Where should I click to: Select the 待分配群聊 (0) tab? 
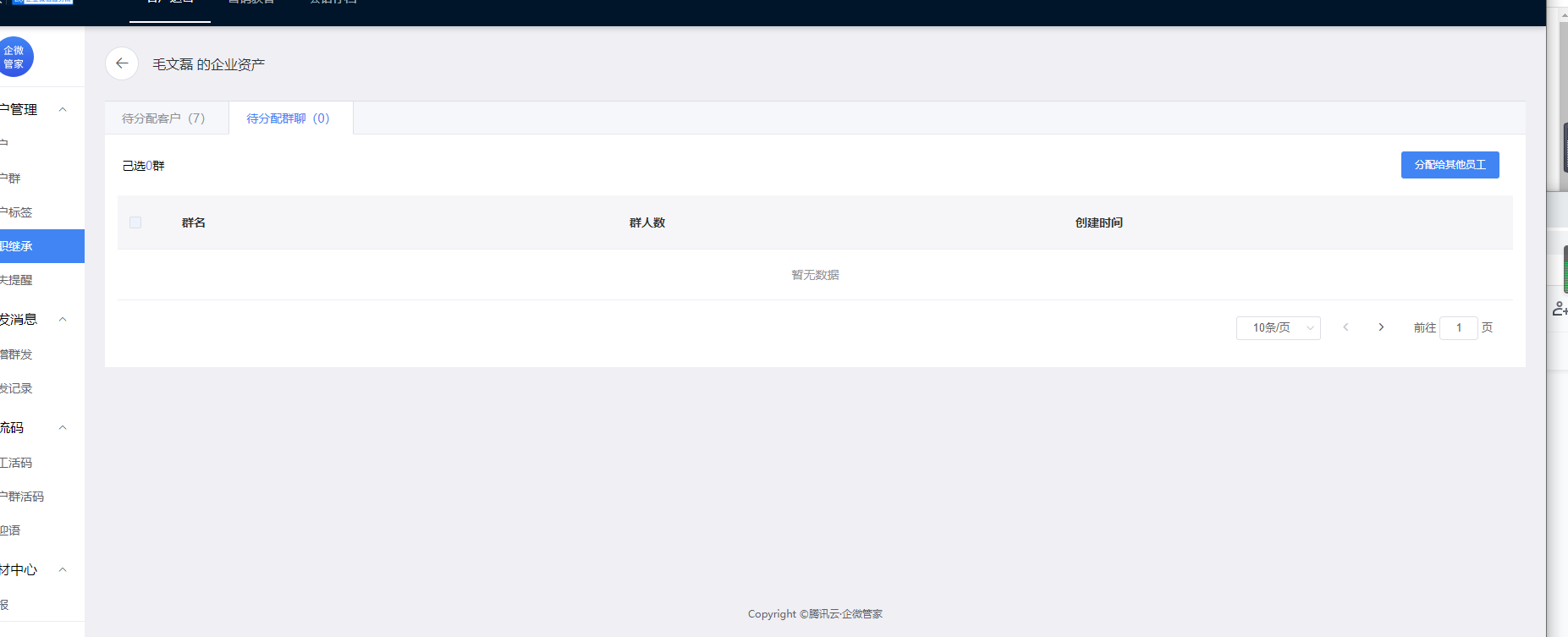[290, 118]
